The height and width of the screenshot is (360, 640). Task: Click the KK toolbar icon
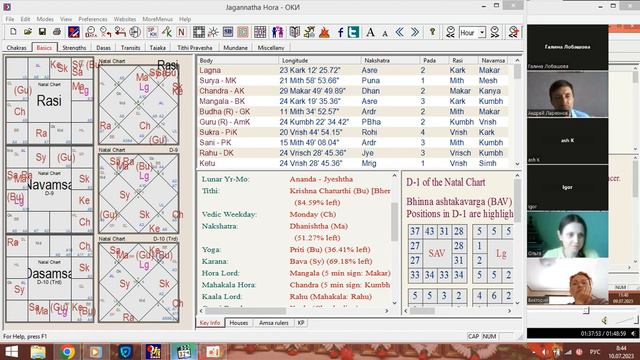[x=152, y=32]
